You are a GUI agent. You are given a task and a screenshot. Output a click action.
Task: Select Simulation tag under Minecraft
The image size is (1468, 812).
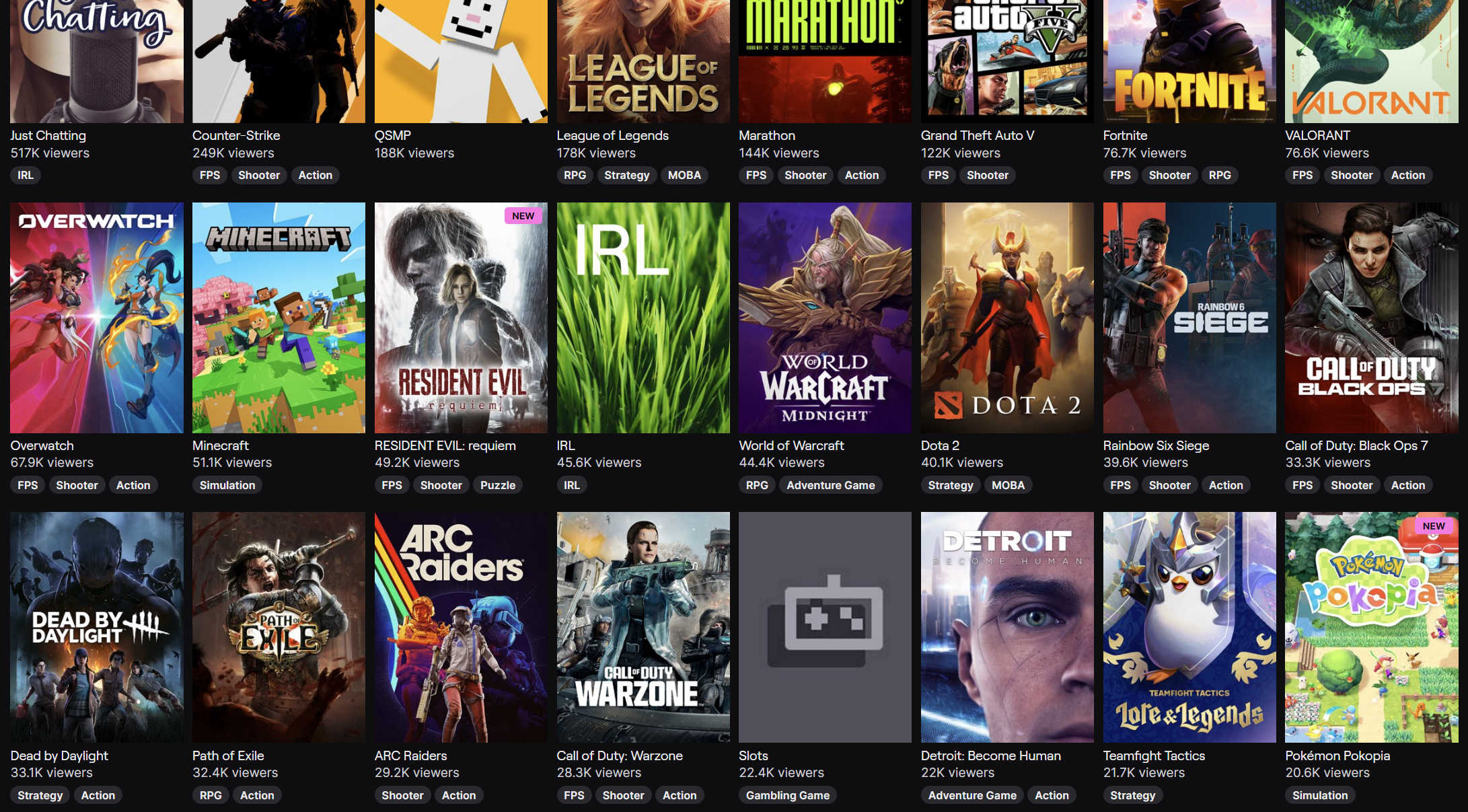pos(227,485)
